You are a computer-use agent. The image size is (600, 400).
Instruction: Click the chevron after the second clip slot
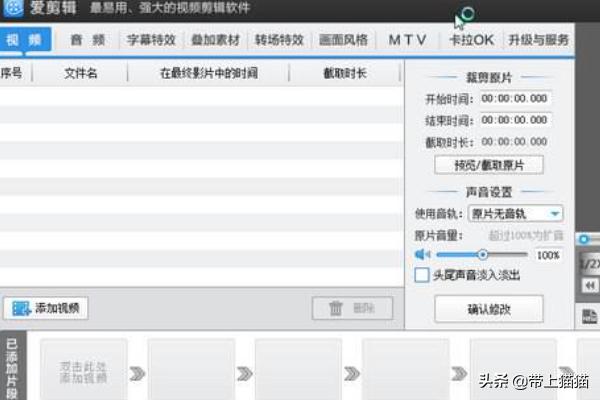[x=244, y=373]
